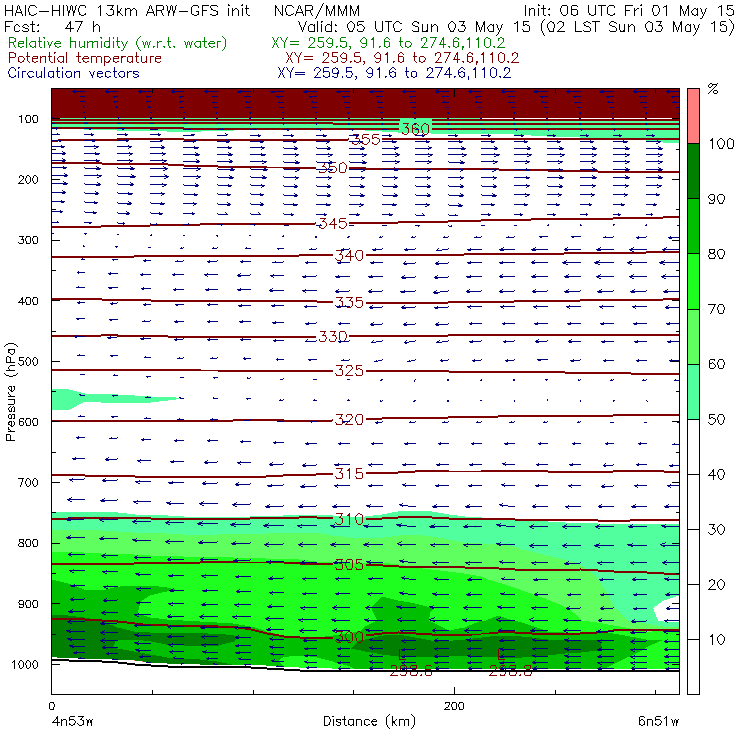
Task: Click the 'Circulation vectors' legend label
Action: pyautogui.click(x=73, y=73)
